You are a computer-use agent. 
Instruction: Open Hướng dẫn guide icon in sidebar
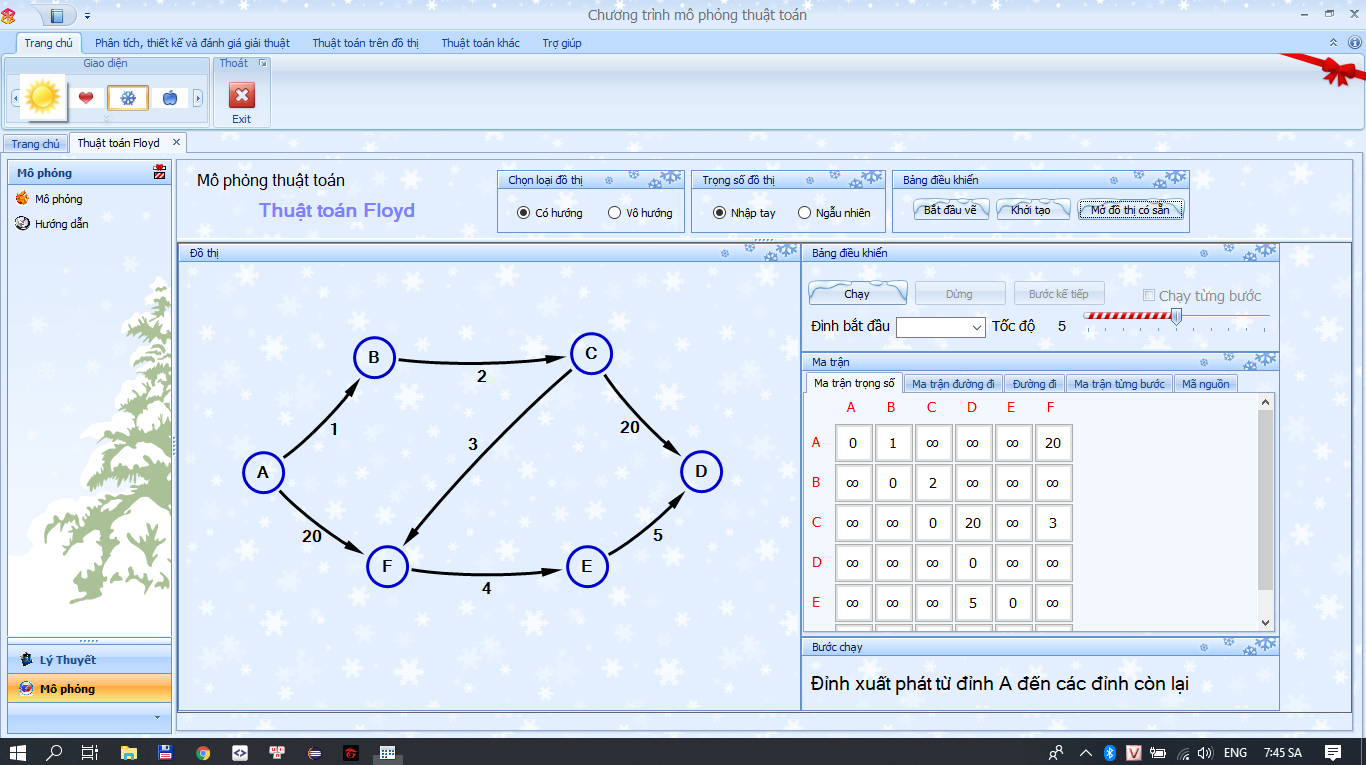(22, 224)
